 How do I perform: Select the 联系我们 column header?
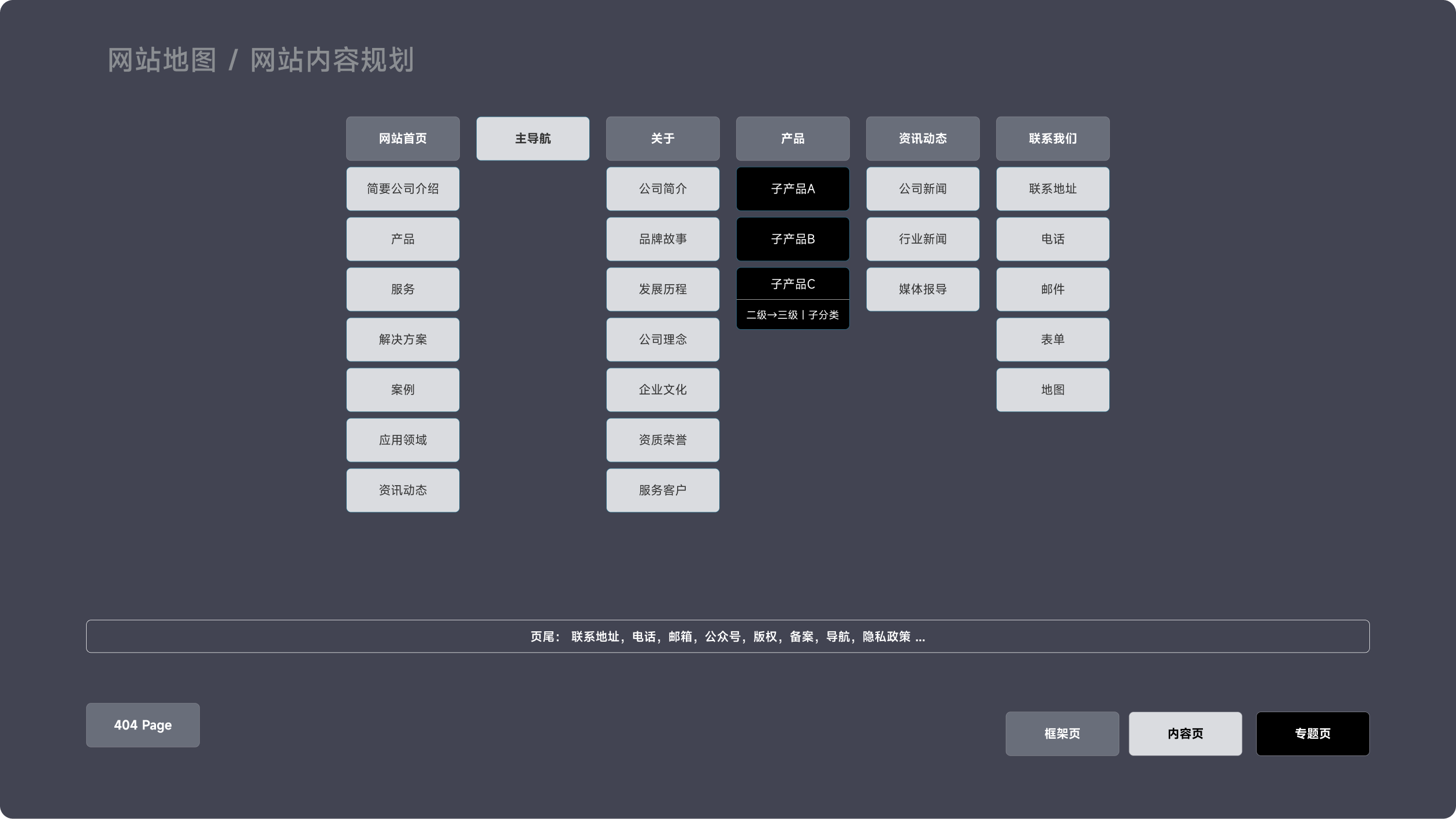[x=1053, y=139]
